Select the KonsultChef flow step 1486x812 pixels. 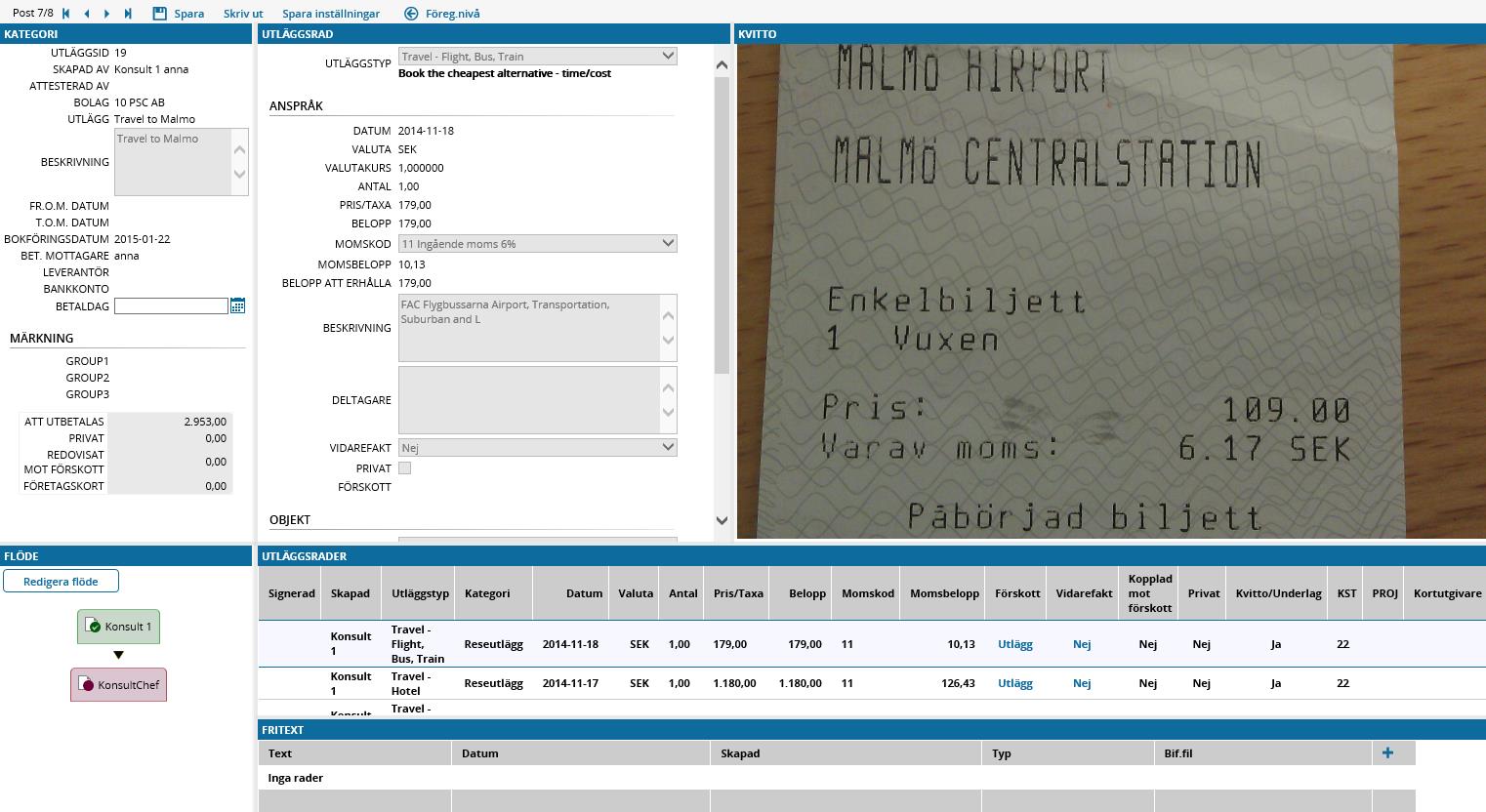tap(118, 685)
